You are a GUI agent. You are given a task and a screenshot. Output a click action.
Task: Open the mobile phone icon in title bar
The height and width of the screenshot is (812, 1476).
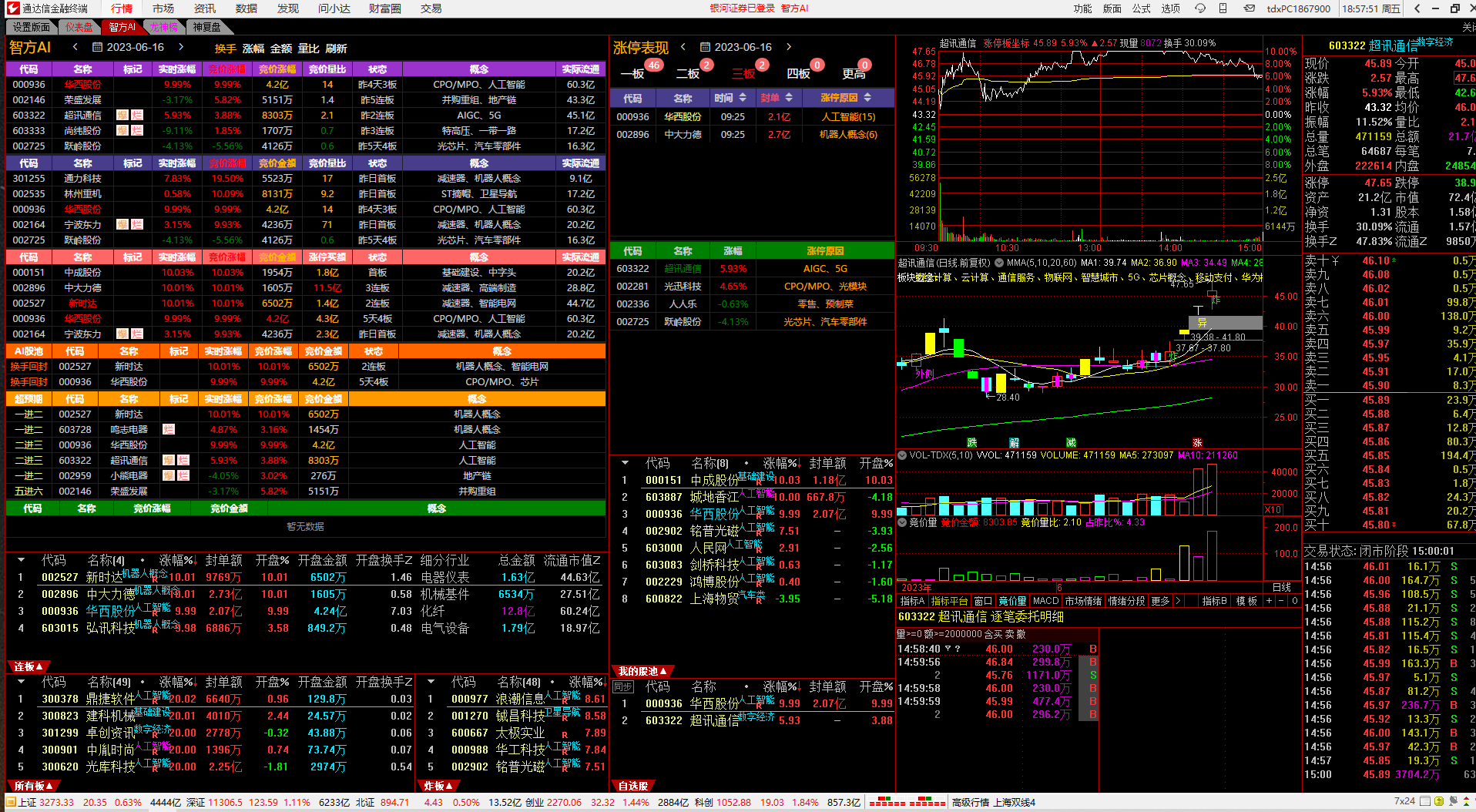click(1223, 8)
